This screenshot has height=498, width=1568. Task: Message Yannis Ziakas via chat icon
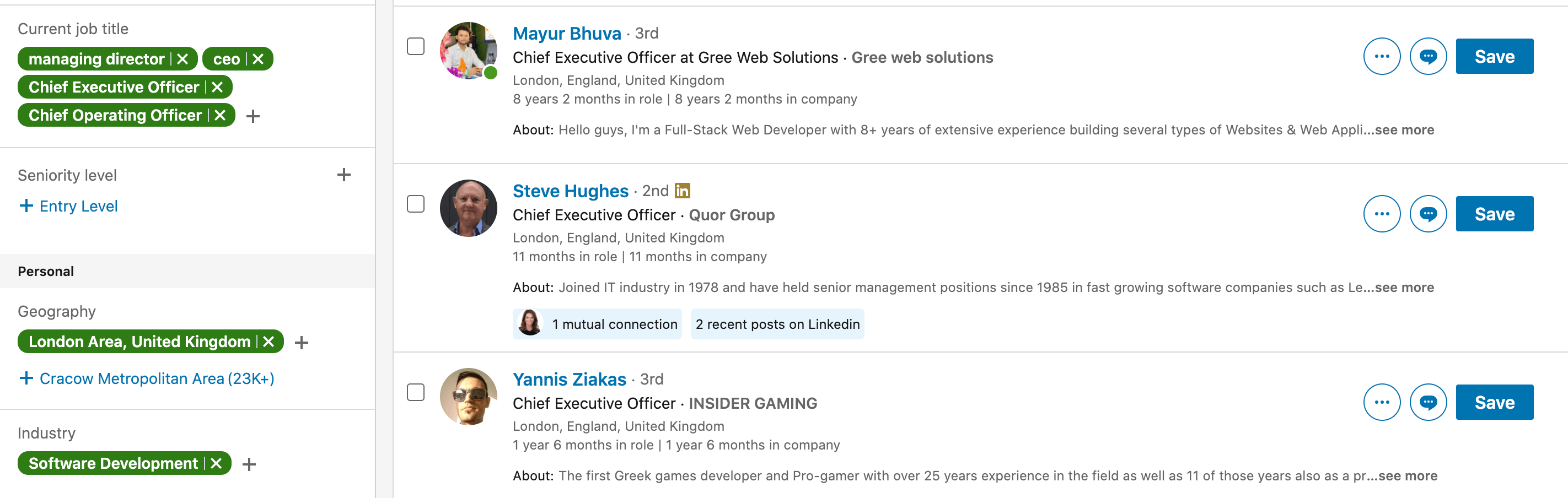tap(1427, 403)
